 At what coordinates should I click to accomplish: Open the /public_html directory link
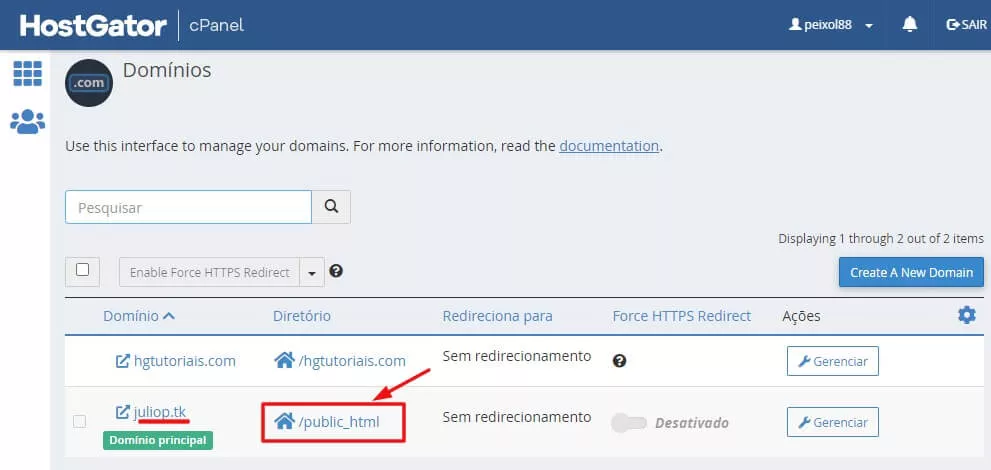pos(339,421)
